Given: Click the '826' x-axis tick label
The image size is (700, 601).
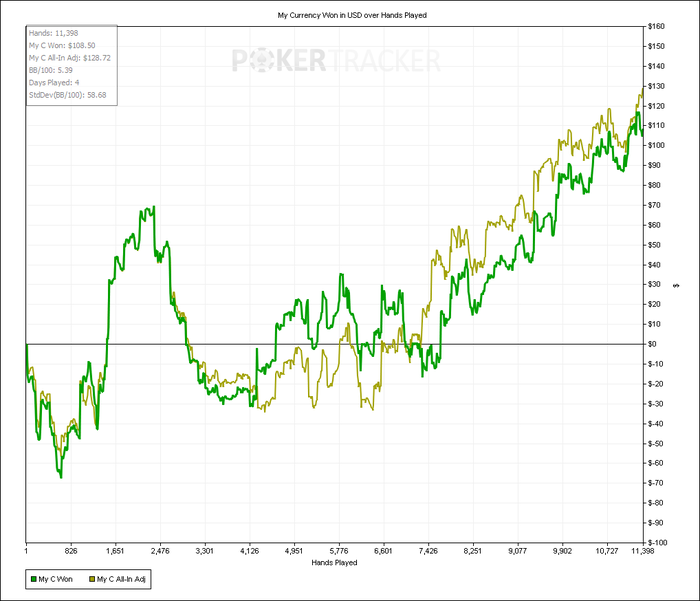Looking at the screenshot, I should (x=71, y=551).
